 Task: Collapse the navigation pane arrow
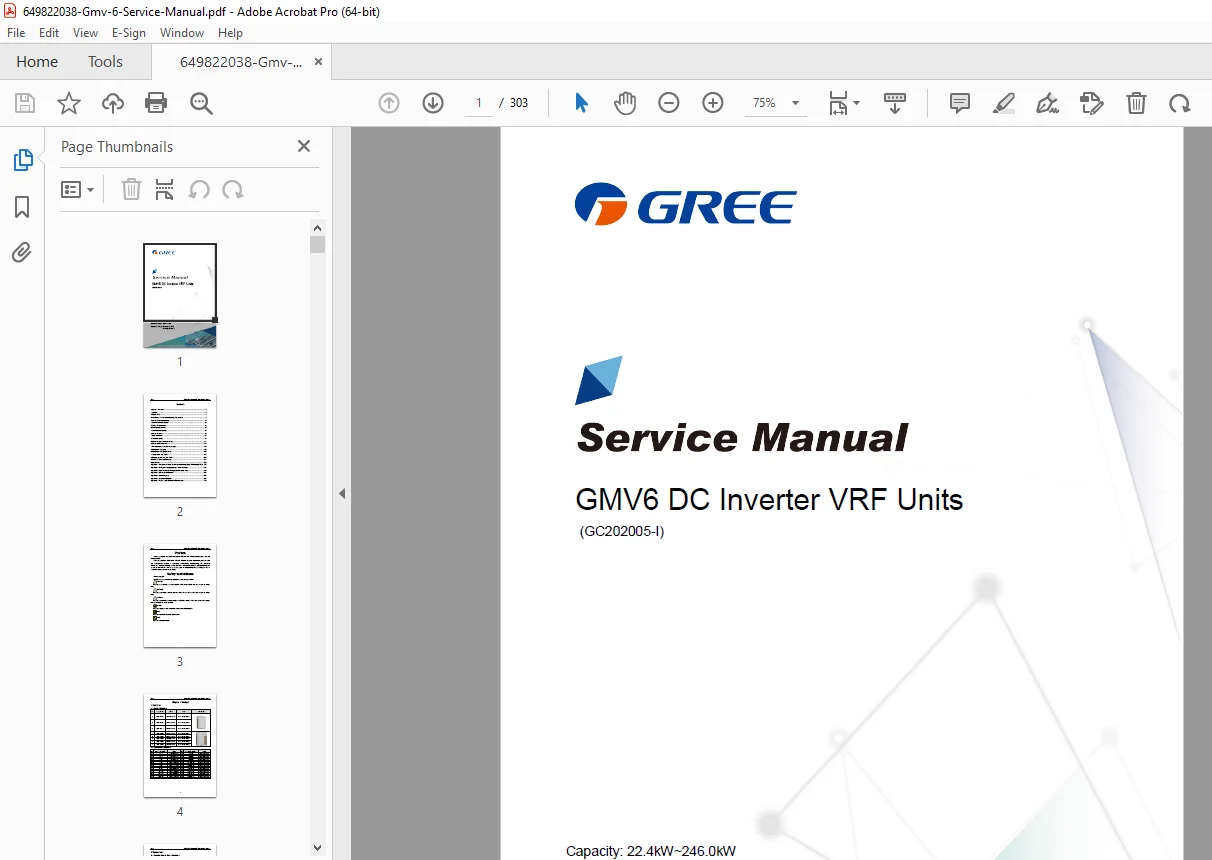pyautogui.click(x=342, y=493)
